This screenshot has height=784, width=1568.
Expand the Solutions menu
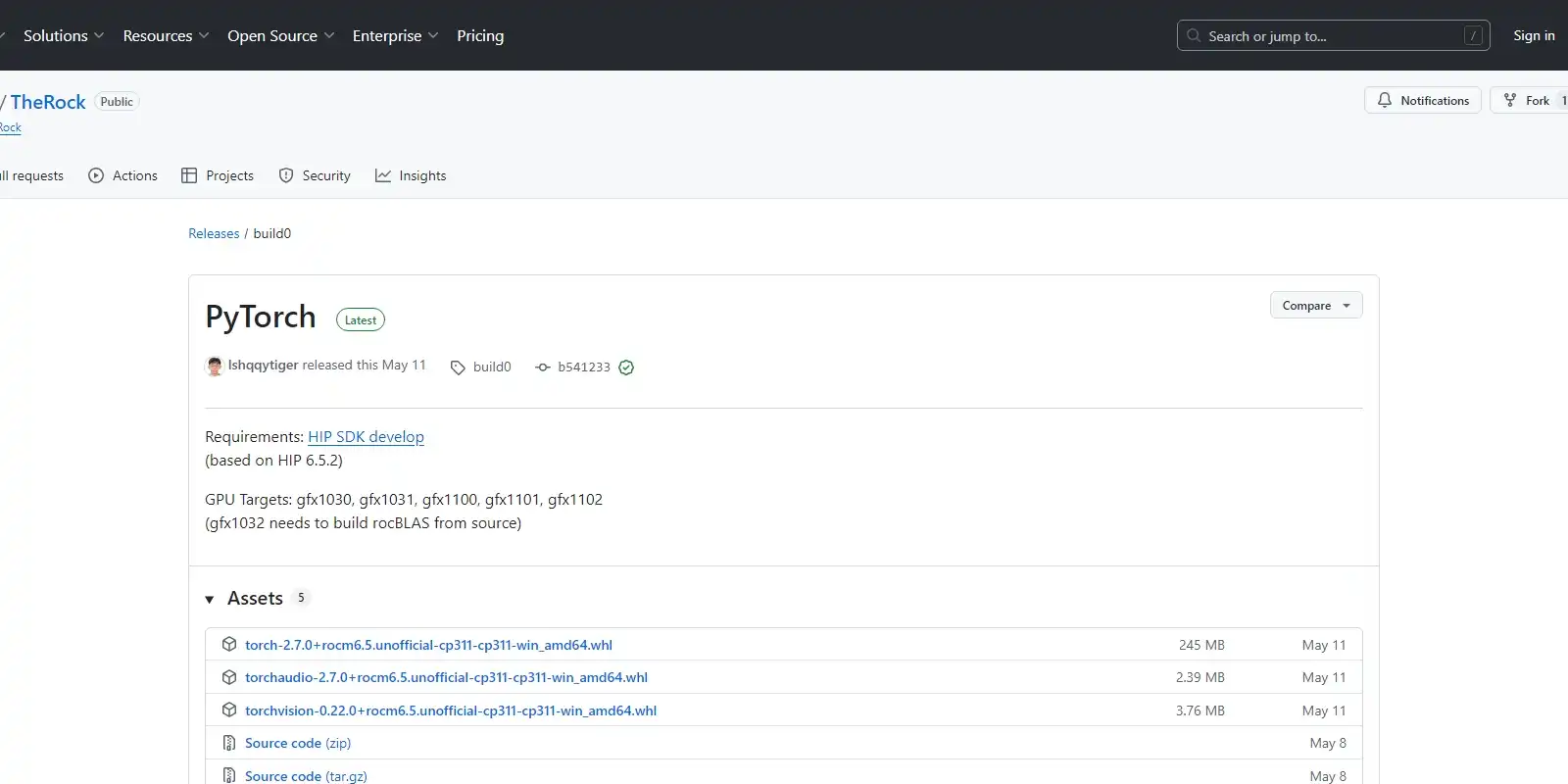point(63,35)
